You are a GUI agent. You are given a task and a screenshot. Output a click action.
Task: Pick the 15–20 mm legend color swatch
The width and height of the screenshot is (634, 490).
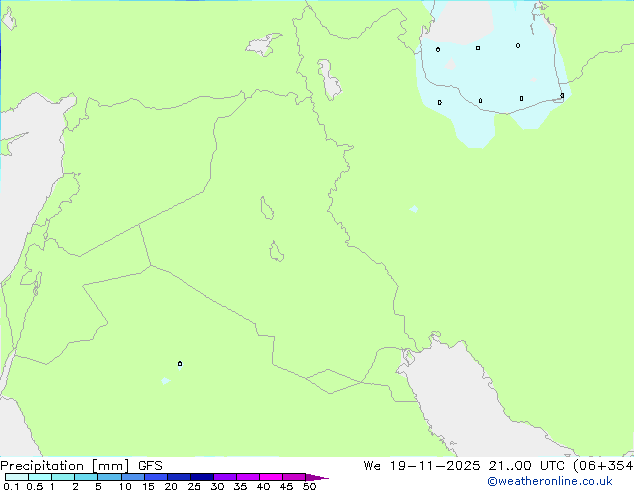(155, 477)
